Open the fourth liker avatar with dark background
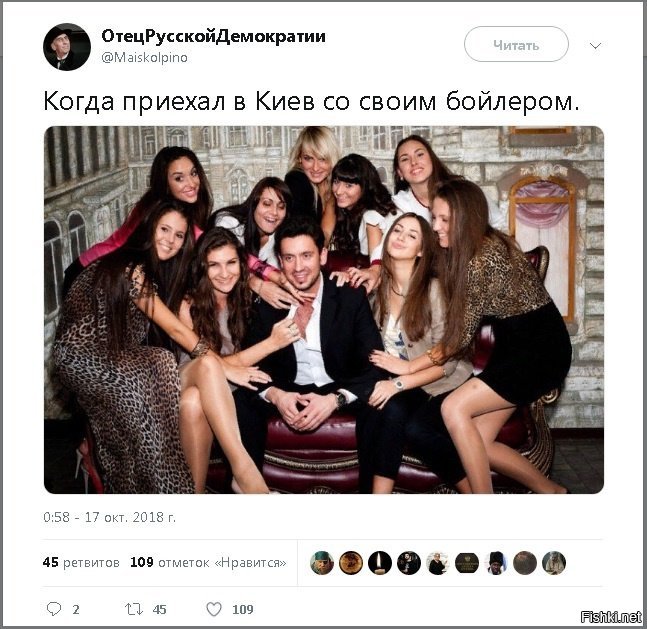Image resolution: width=647 pixels, height=629 pixels. (x=409, y=563)
